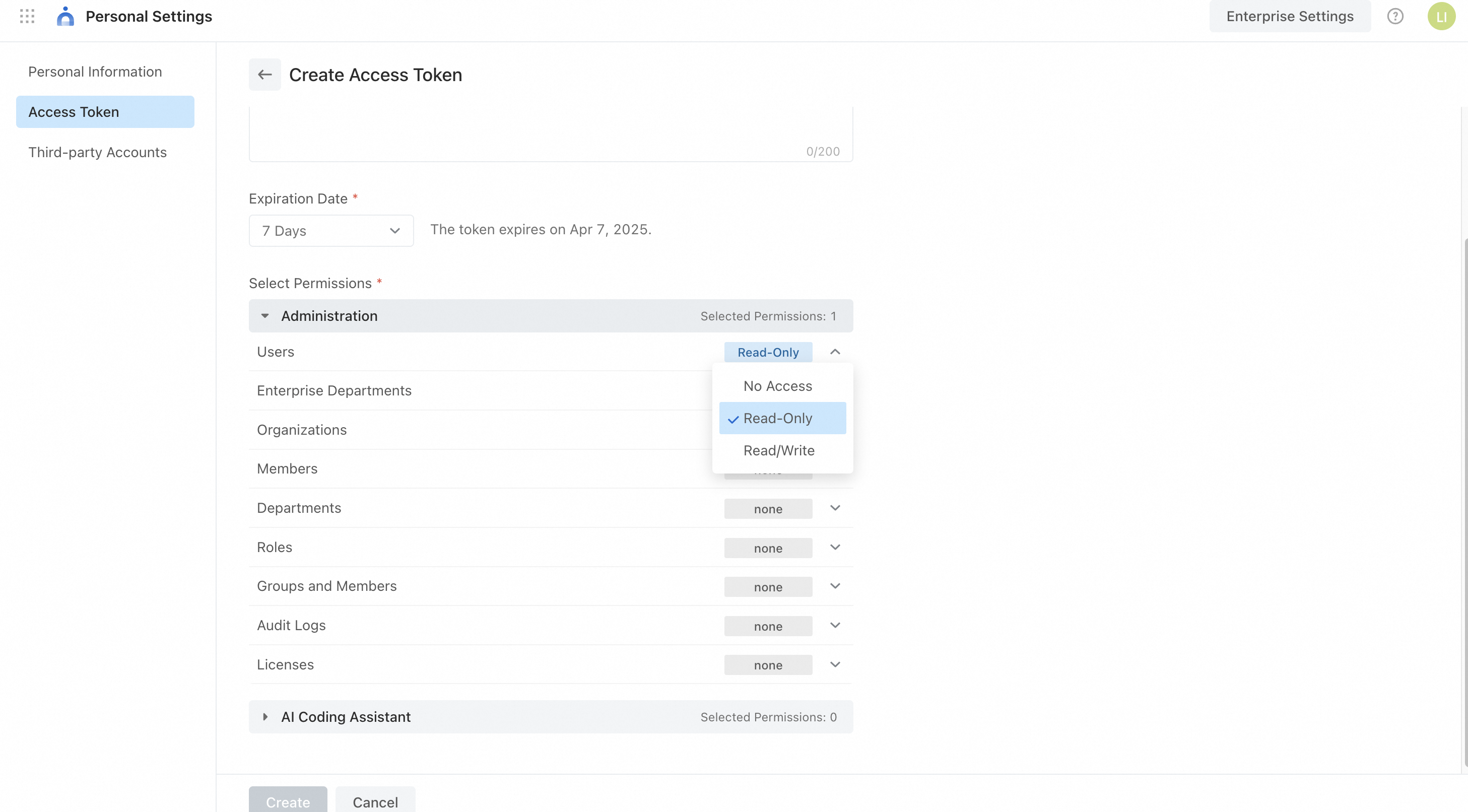Expand the AI Coding Assistant section

[265, 717]
